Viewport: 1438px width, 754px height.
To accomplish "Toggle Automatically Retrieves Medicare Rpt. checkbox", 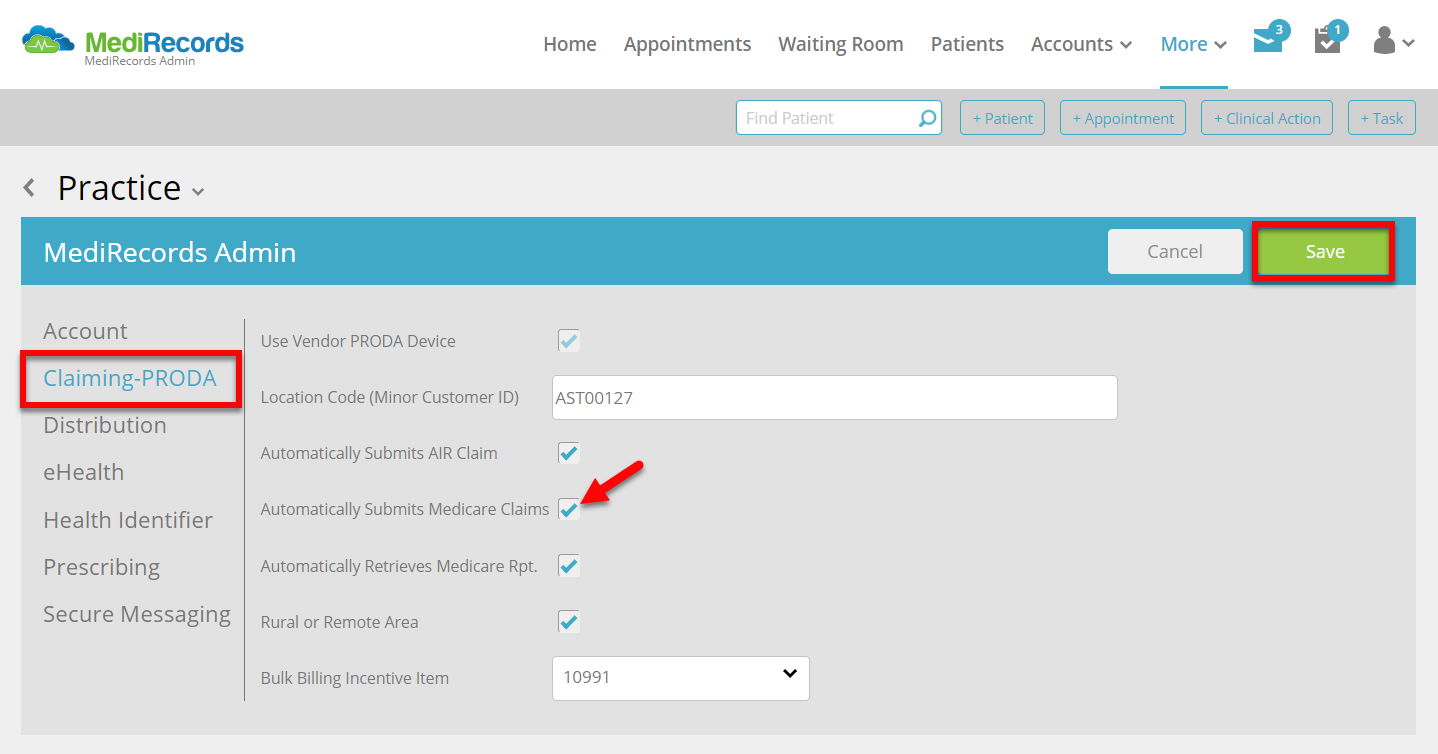I will pyautogui.click(x=569, y=566).
